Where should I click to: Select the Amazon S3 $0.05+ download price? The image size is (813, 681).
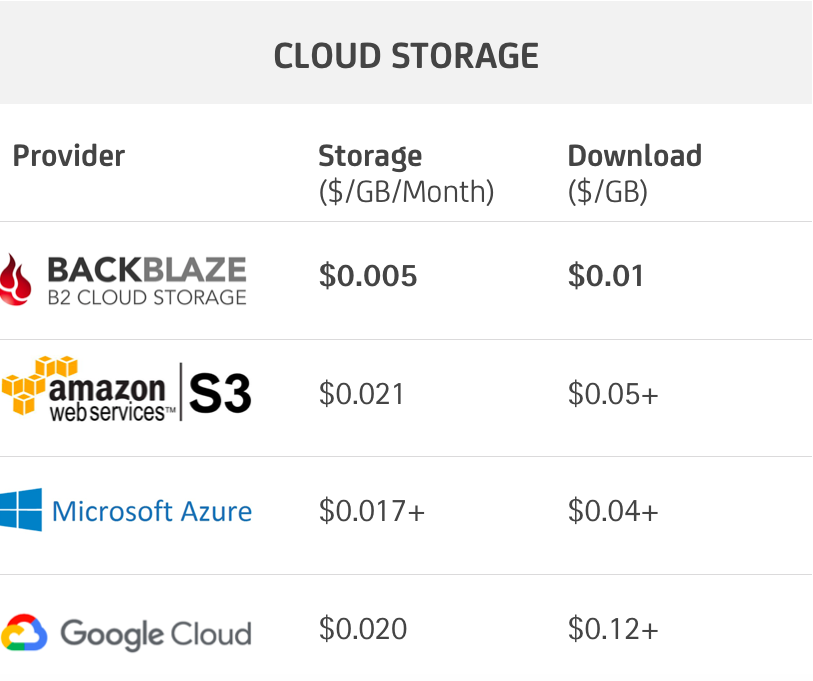coord(613,394)
